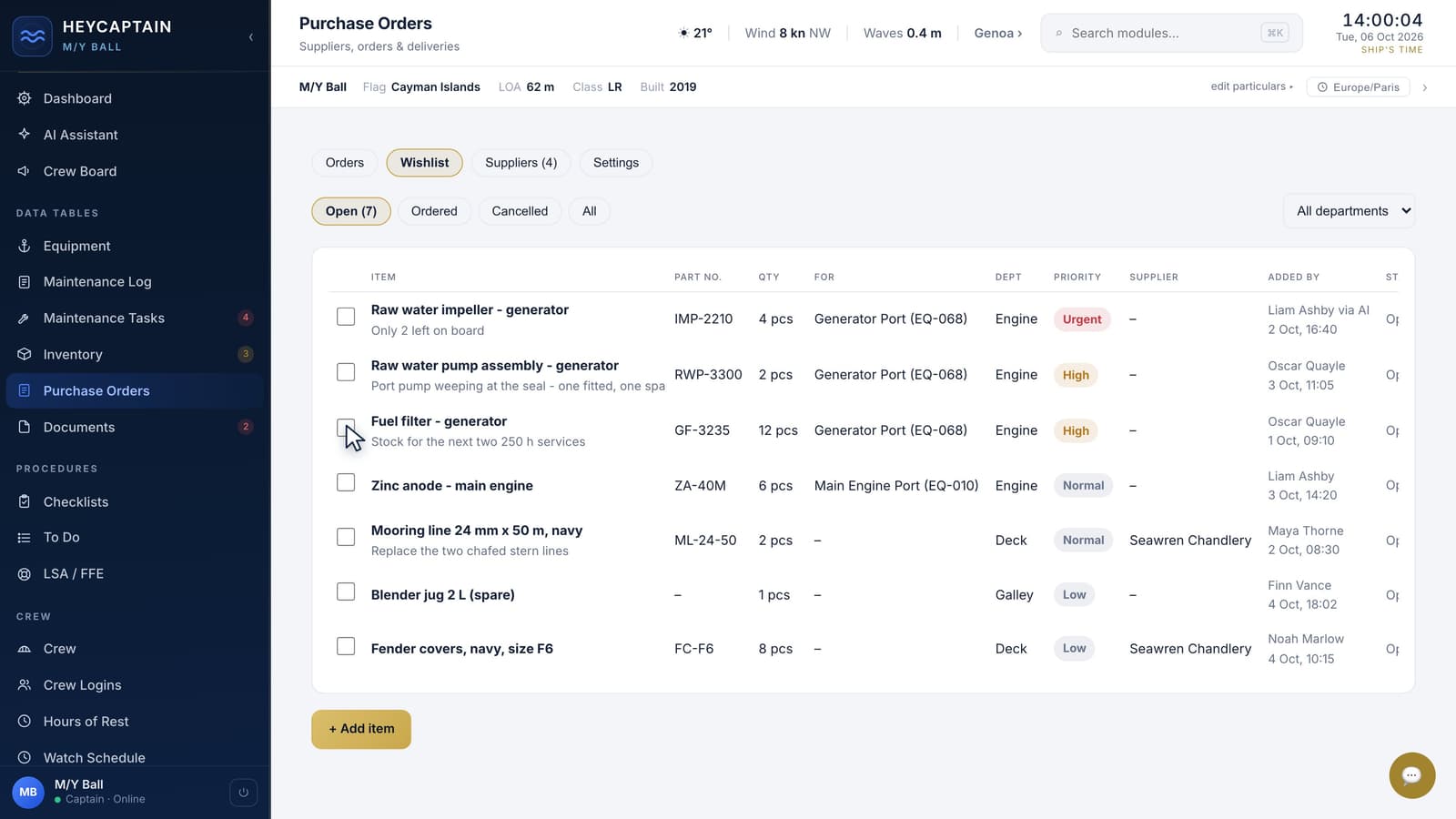Tick the Mooring line row checkbox
1456x819 pixels.
[346, 537]
